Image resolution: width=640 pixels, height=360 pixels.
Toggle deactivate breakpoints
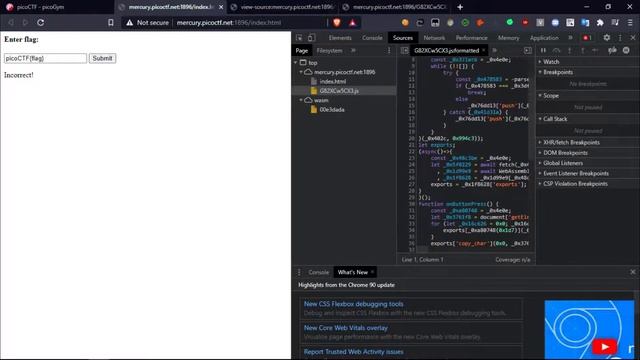(612, 50)
